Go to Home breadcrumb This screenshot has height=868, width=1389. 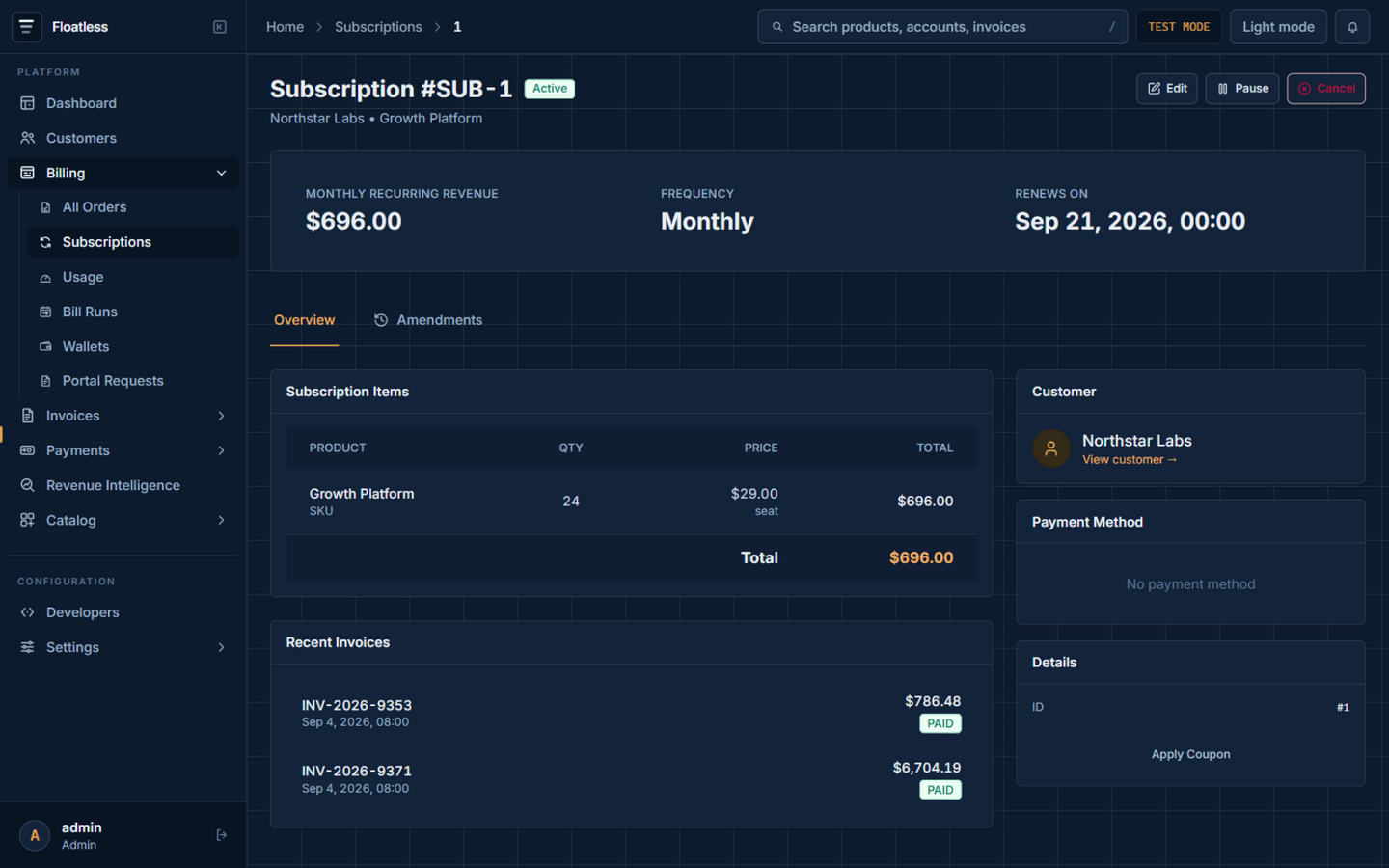click(x=286, y=27)
